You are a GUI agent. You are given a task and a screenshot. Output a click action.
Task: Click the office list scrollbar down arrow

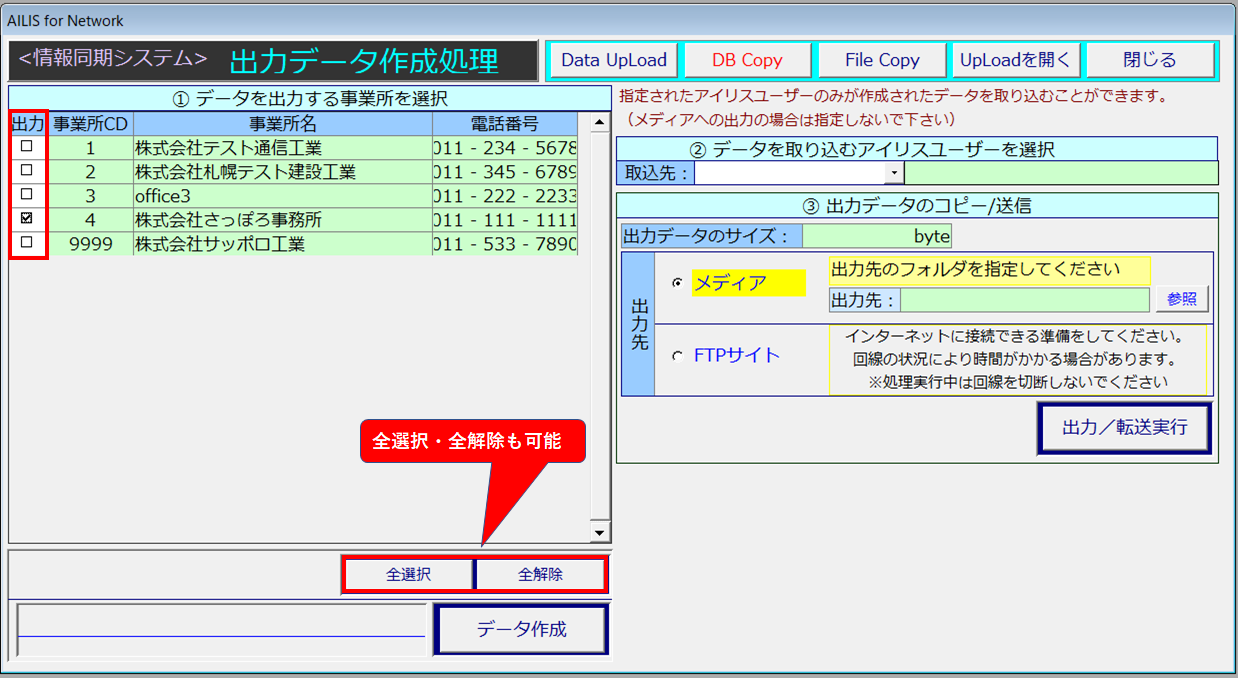coord(600,533)
